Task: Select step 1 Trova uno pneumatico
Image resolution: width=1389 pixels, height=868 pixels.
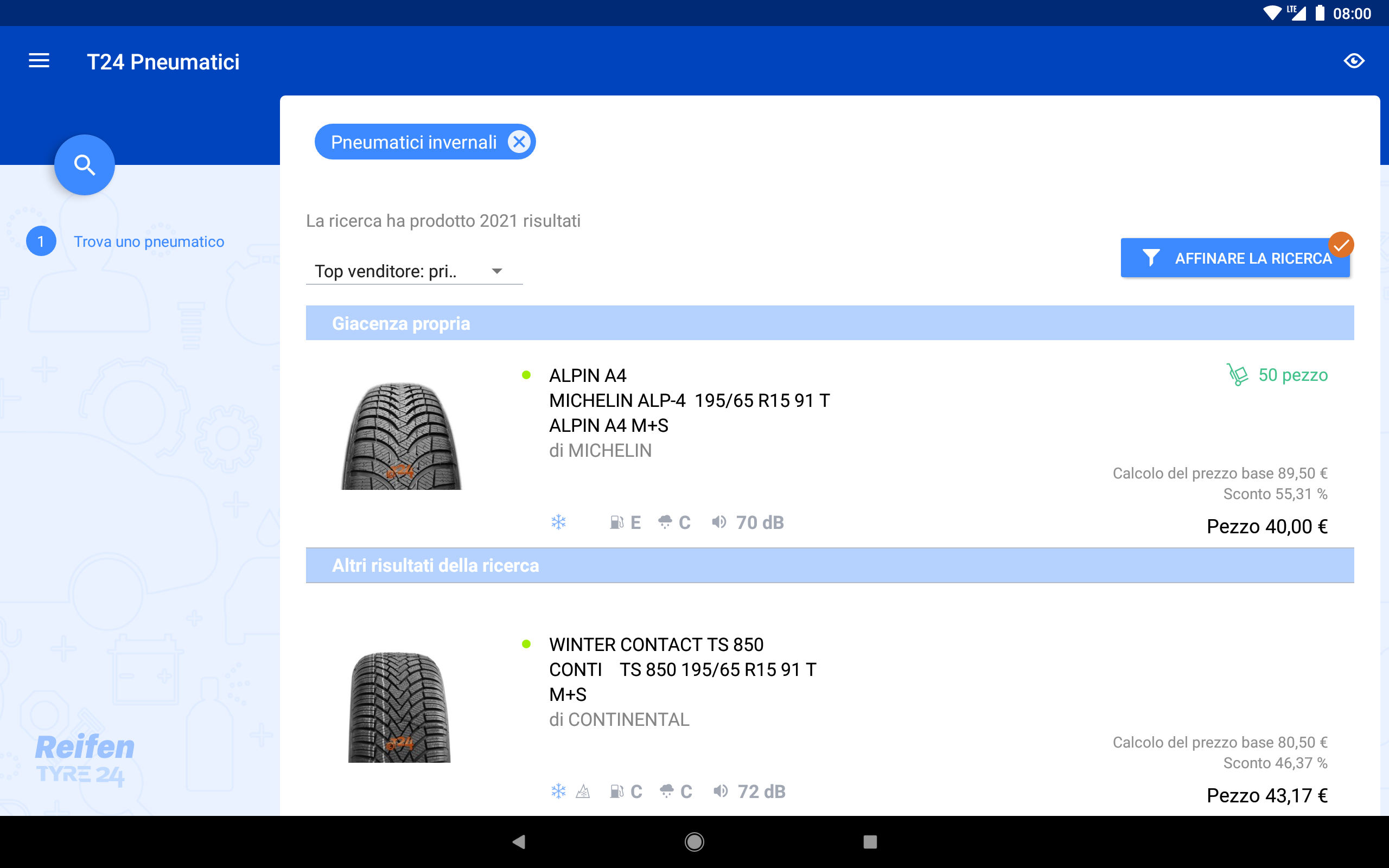Action: tap(148, 242)
